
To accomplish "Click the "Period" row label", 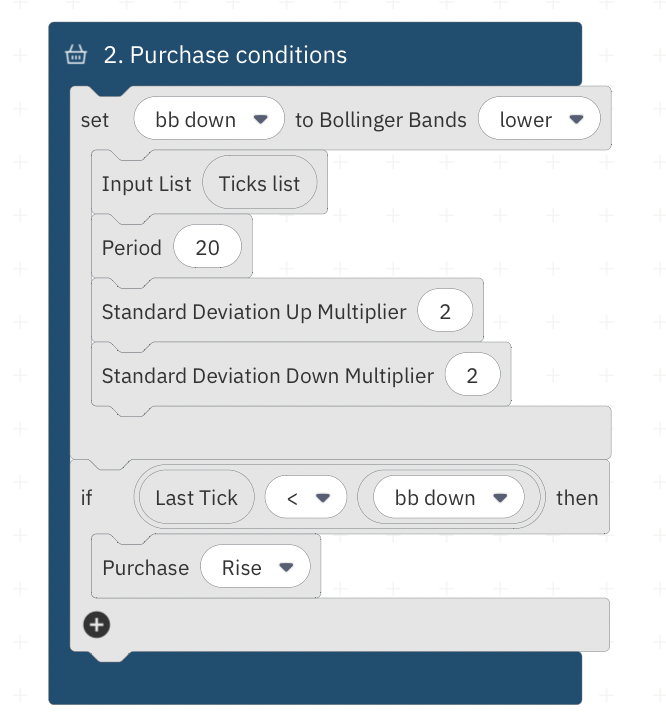I will pos(131,248).
